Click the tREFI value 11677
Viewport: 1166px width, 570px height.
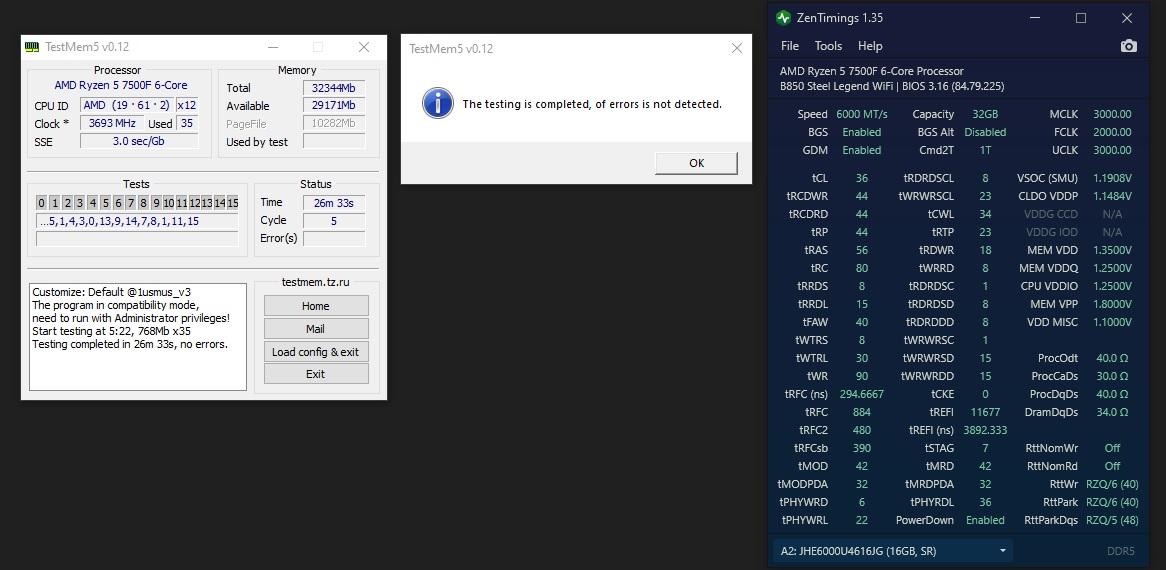(985, 412)
